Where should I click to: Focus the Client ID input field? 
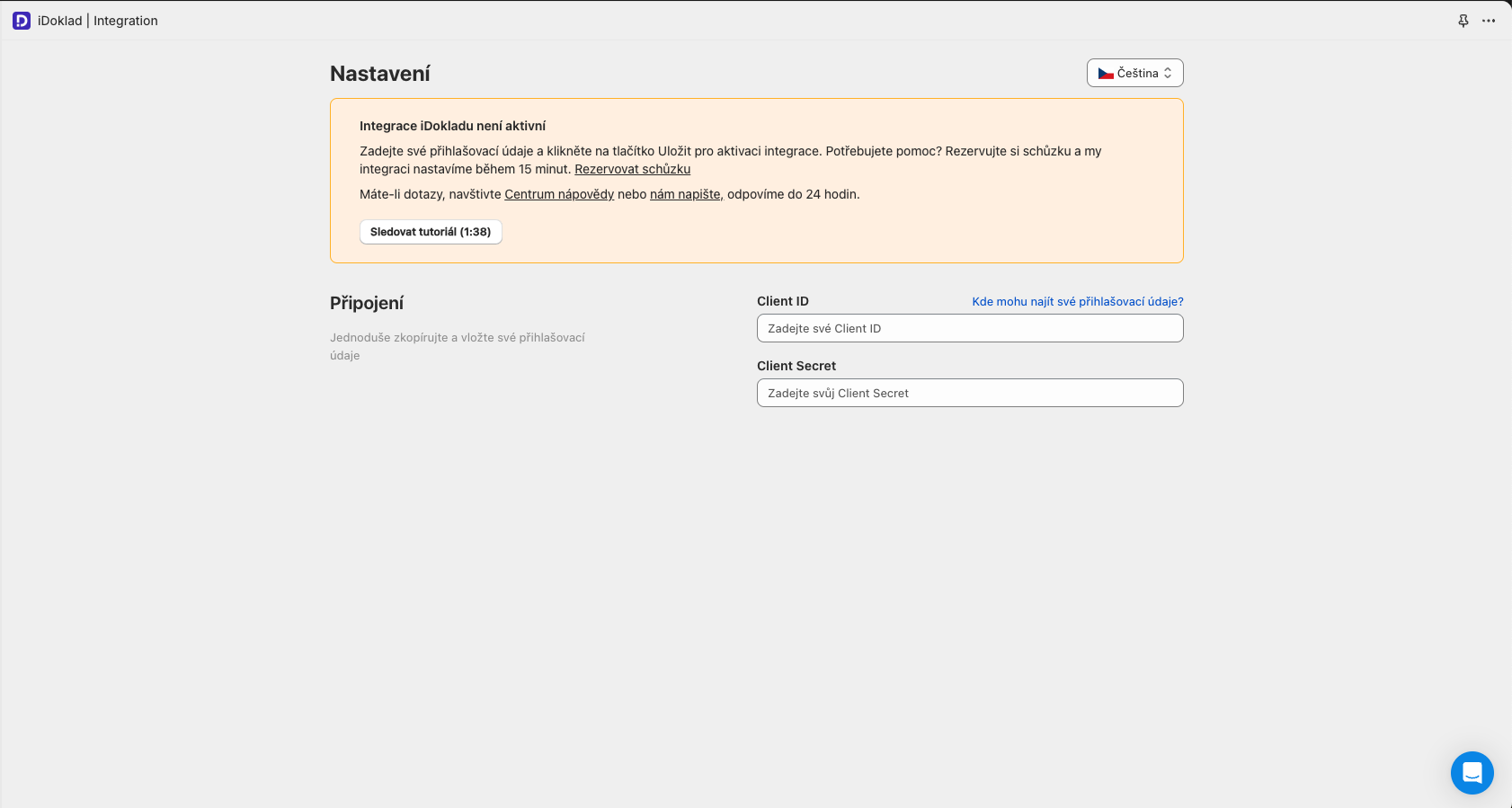click(969, 328)
